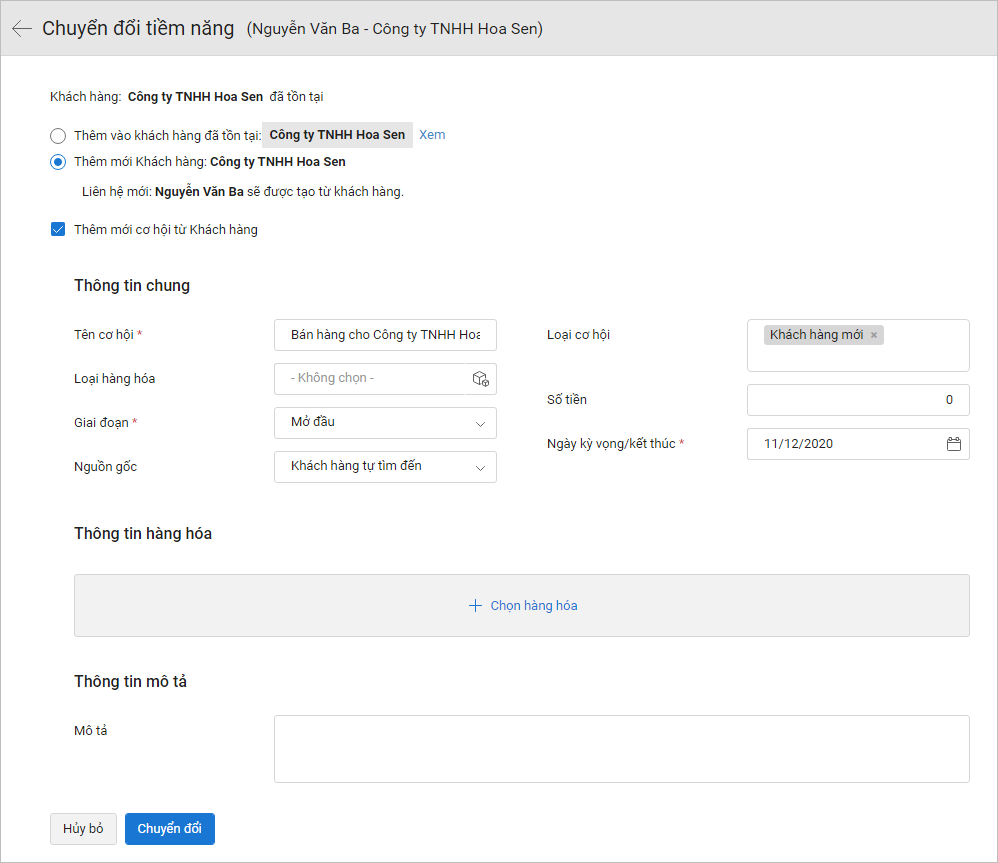Screen dimensions: 998x863
Task: Click the back arrow icon in header
Action: [22, 29]
